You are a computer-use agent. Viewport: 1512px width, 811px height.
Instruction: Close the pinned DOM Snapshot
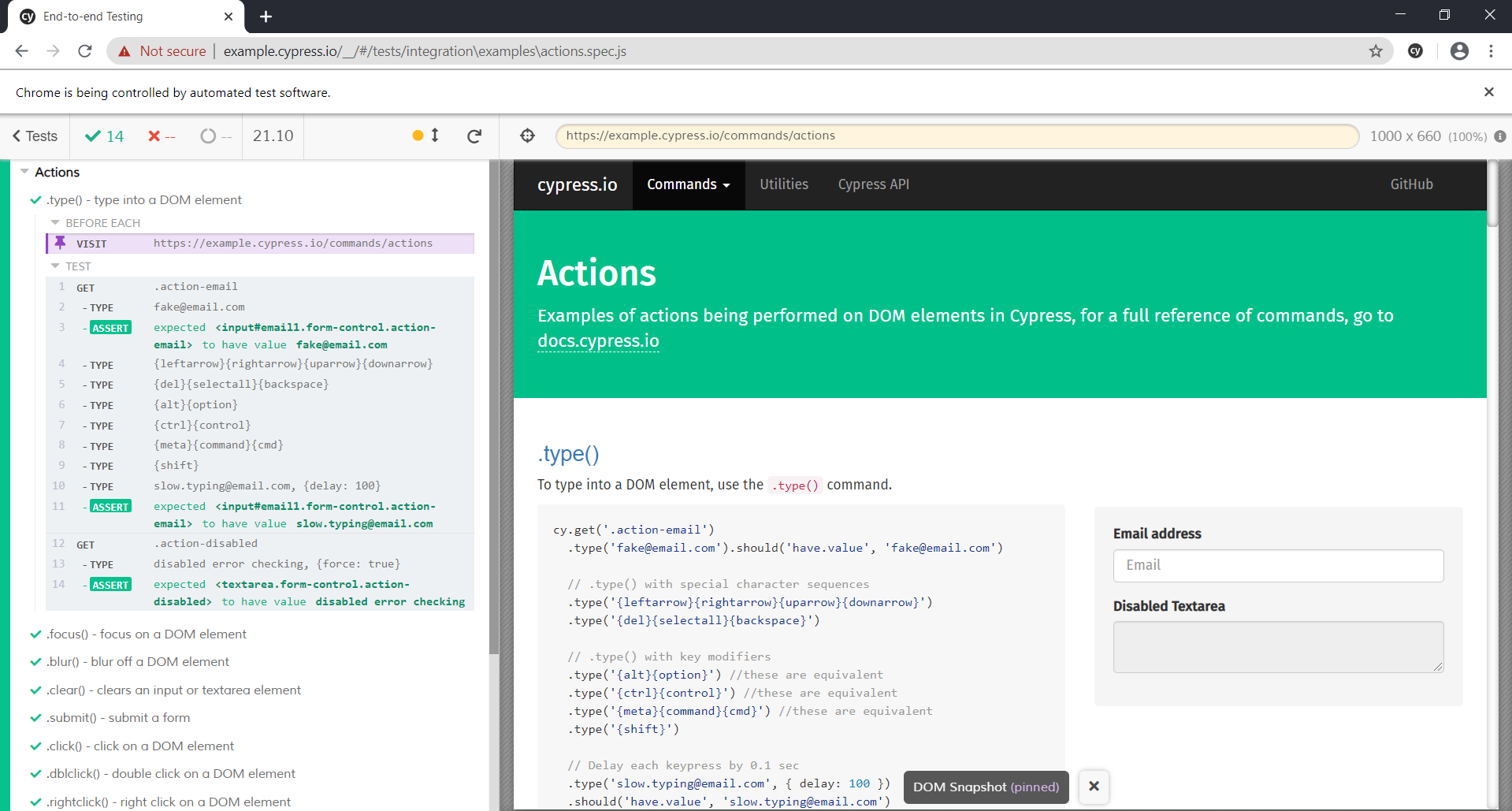coord(1094,787)
